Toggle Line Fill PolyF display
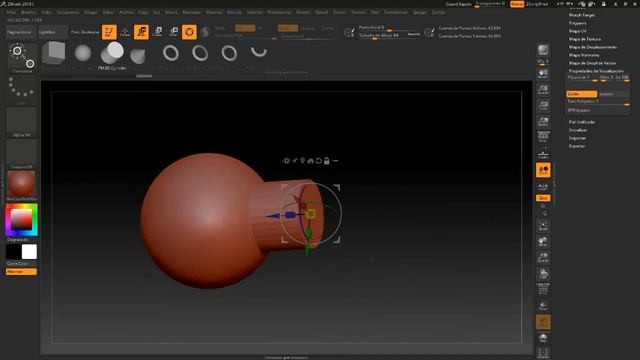The height and width of the screenshot is (360, 640). click(543, 289)
